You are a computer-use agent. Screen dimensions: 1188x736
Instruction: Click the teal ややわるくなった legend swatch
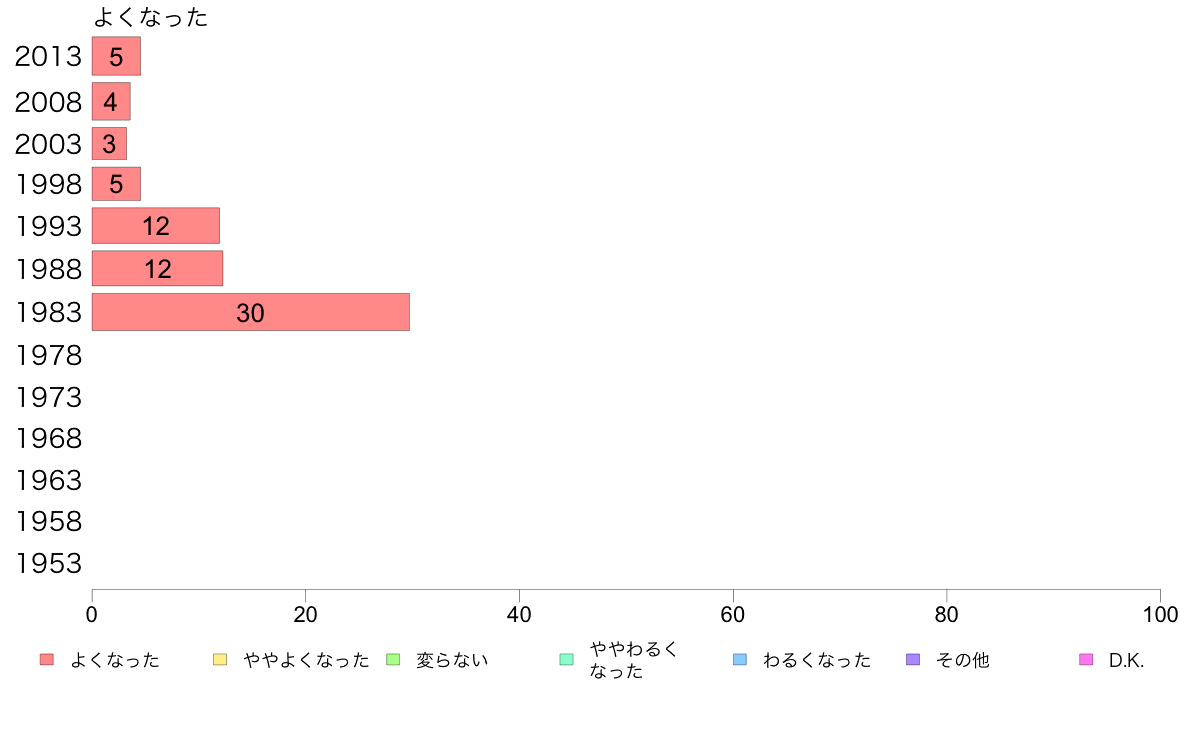tap(566, 660)
